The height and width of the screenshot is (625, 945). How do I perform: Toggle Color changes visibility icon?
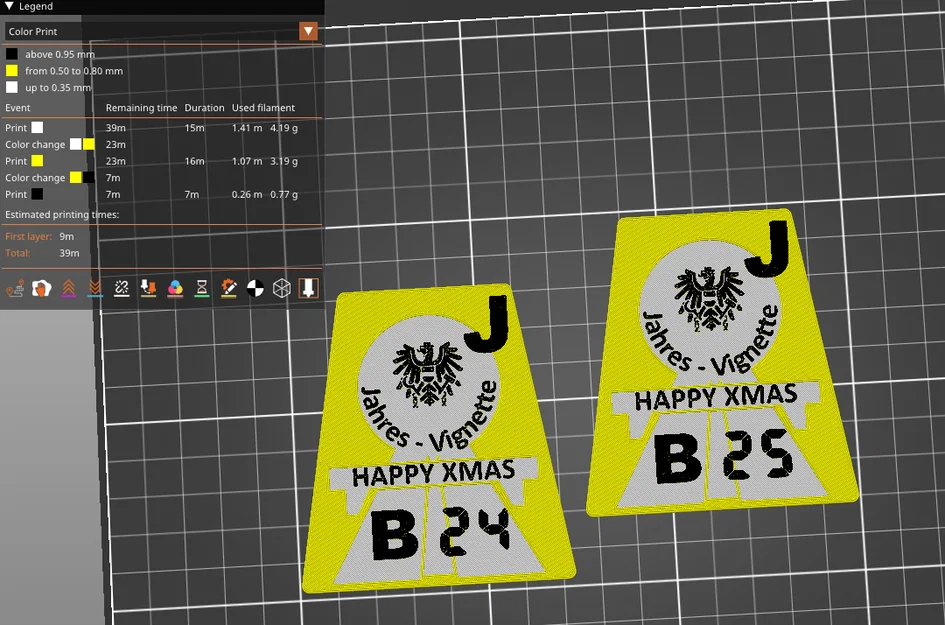coord(175,289)
